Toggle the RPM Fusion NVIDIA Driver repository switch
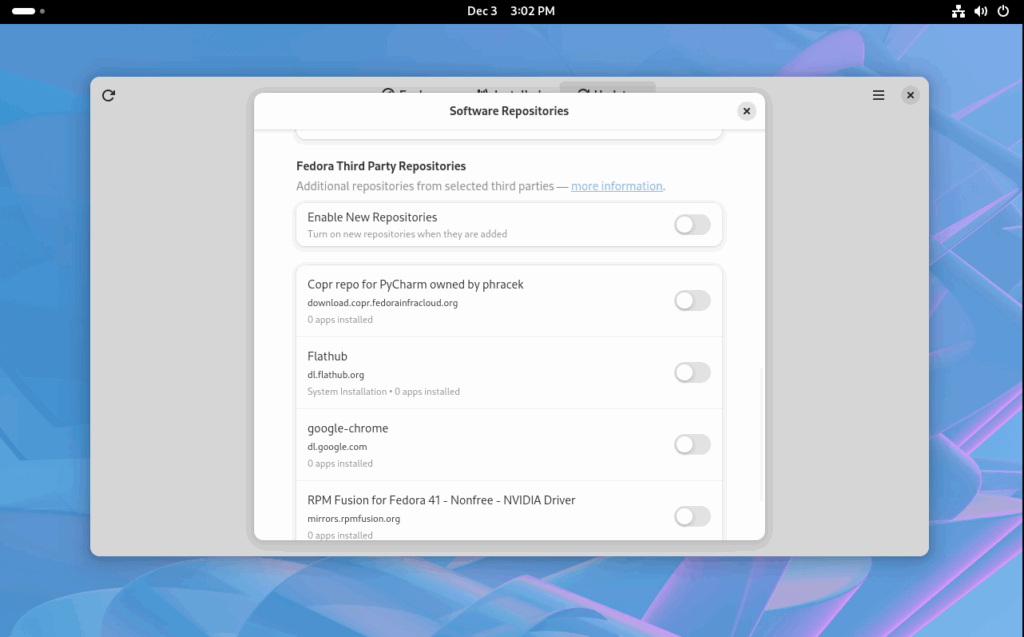The width and height of the screenshot is (1024, 637). (692, 516)
